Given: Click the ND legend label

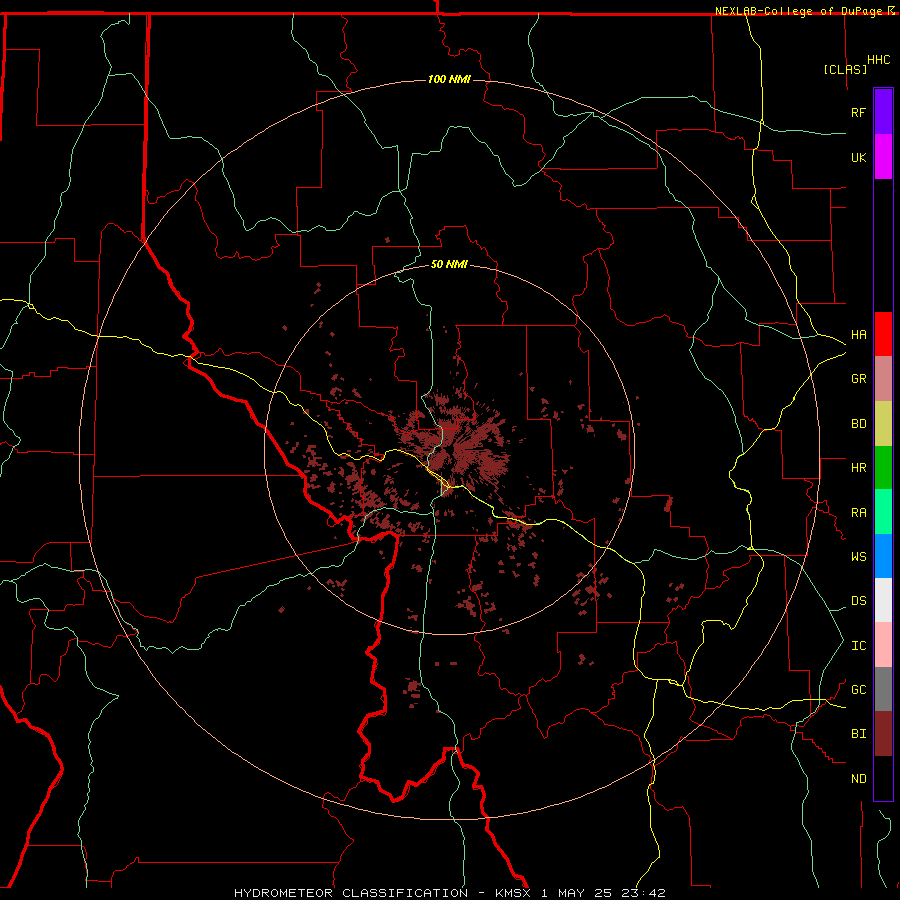Looking at the screenshot, I should [858, 779].
